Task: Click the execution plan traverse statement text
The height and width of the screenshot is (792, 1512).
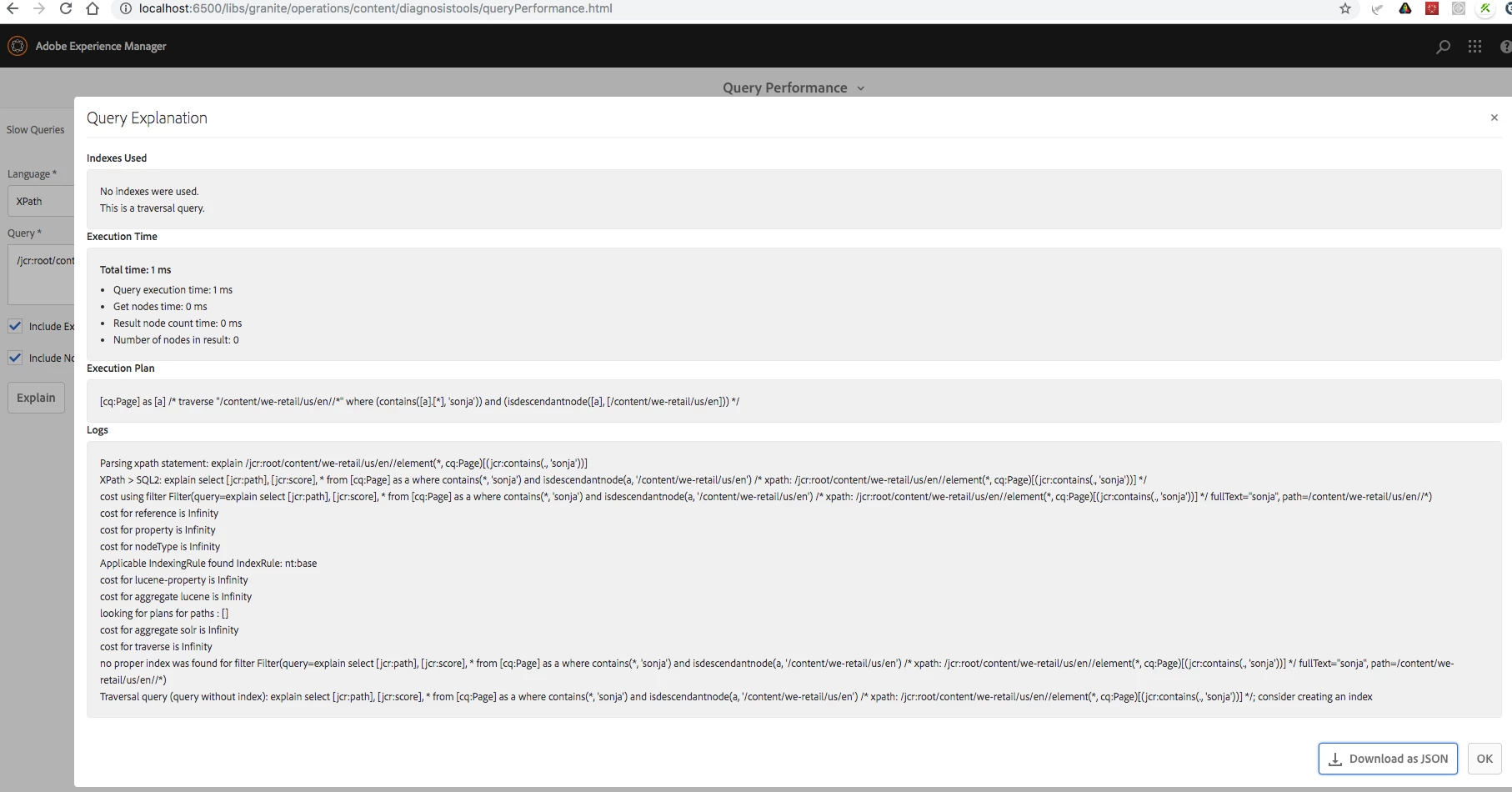Action: pos(419,401)
